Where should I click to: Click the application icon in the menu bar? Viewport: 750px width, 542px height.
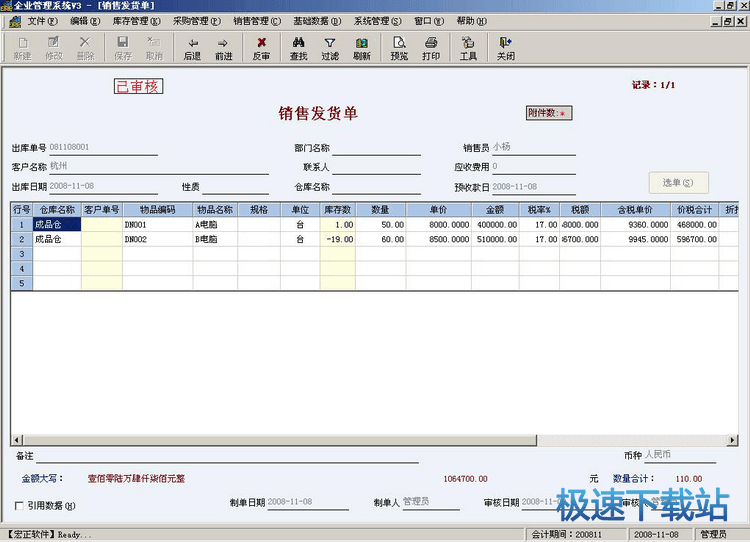14,22
